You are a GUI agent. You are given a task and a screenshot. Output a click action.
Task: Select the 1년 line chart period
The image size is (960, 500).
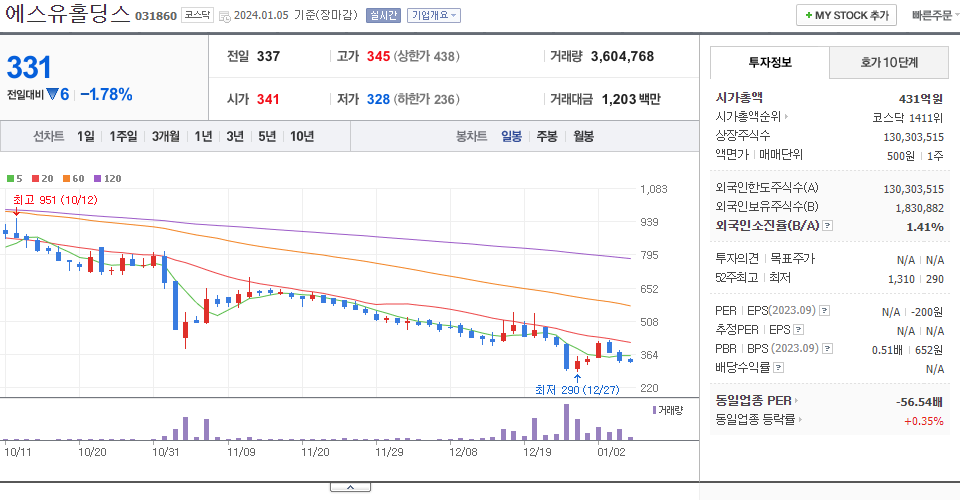coord(203,136)
